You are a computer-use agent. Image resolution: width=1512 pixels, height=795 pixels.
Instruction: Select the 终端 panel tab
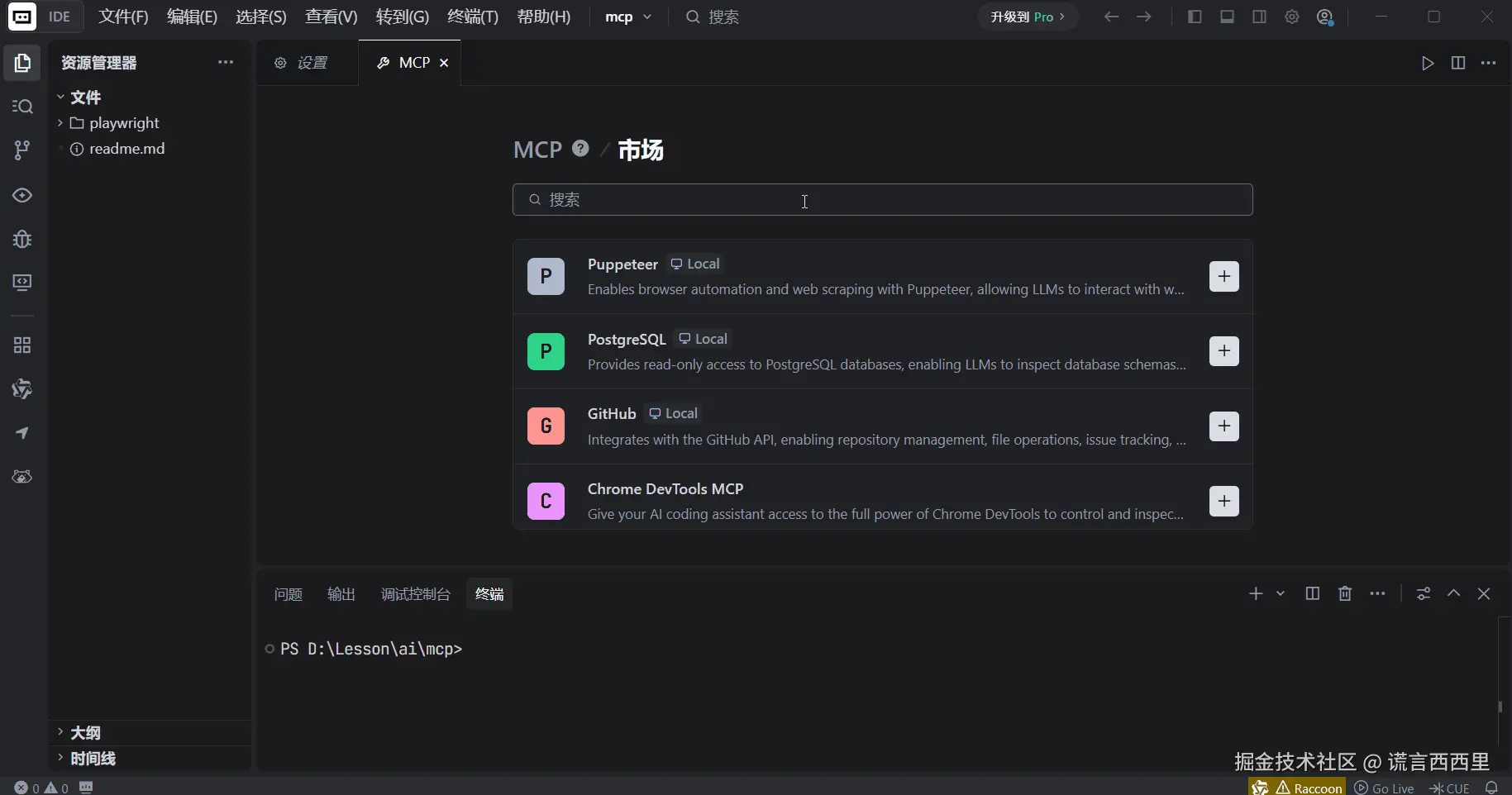(x=489, y=594)
